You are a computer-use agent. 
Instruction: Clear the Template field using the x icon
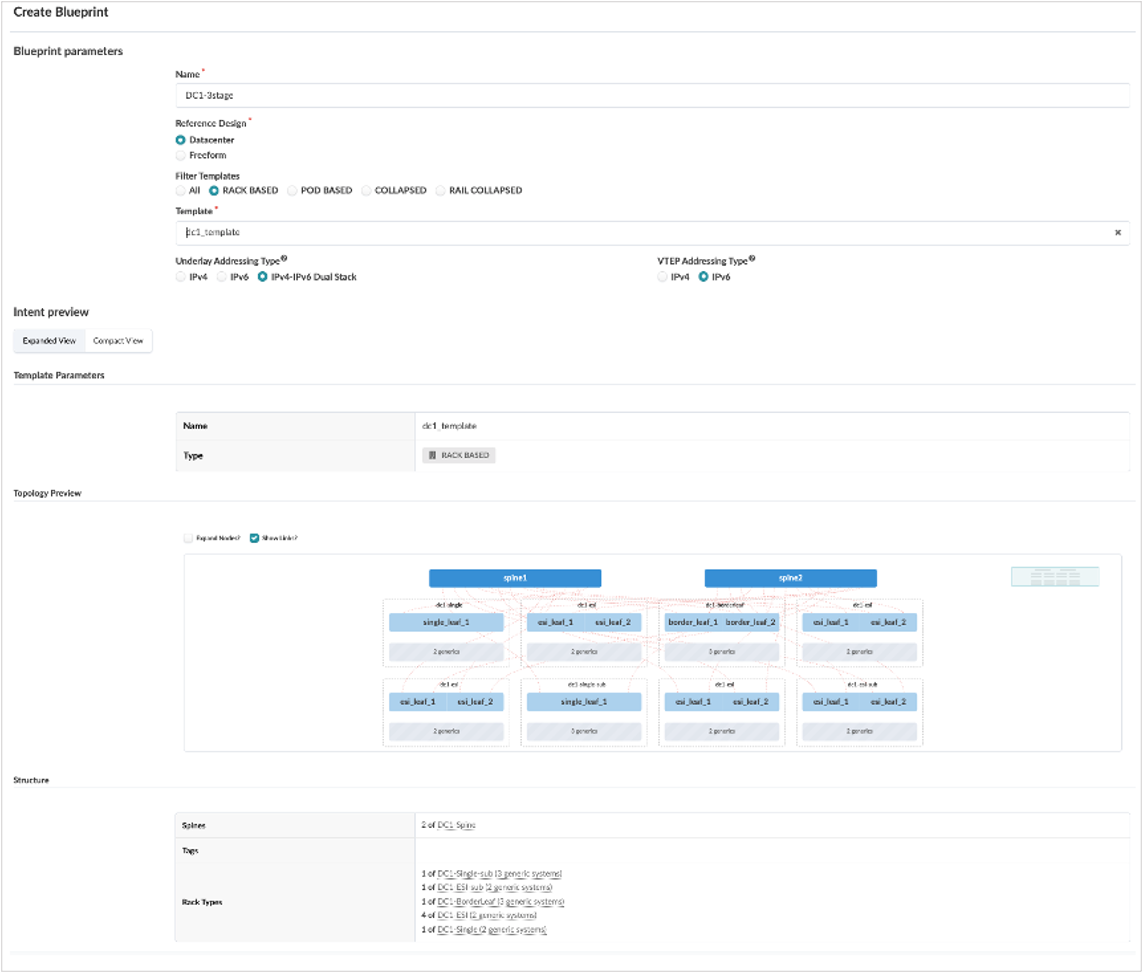click(x=1117, y=233)
